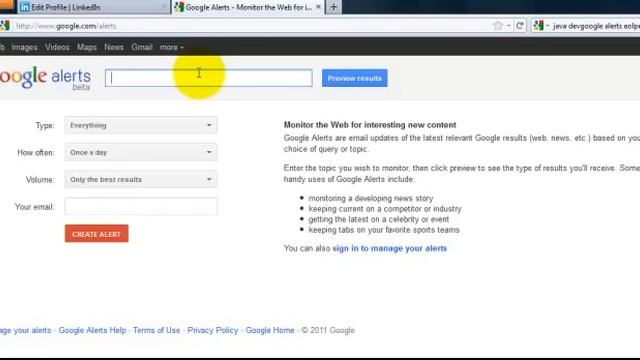Click bullet keeping current on a competitor or industry
The height and width of the screenshot is (360, 640).
pos(385,209)
